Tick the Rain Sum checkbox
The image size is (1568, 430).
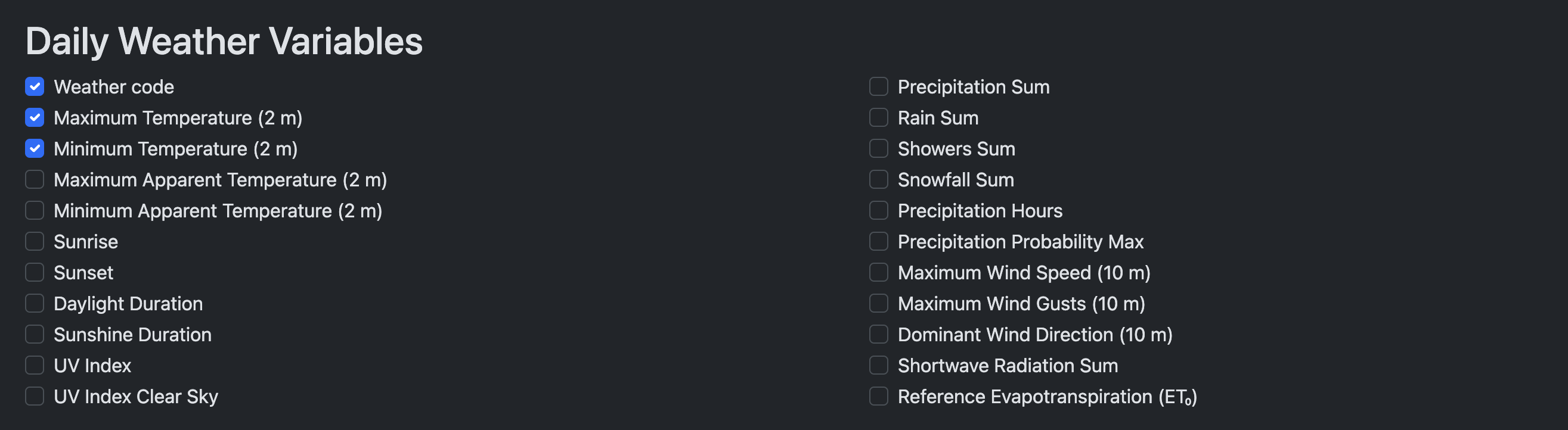click(x=878, y=117)
